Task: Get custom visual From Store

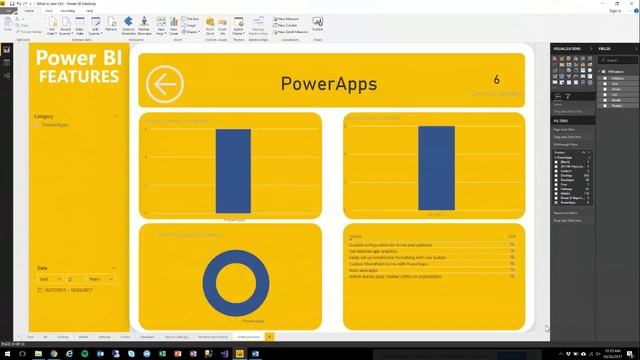Action: click(x=210, y=26)
